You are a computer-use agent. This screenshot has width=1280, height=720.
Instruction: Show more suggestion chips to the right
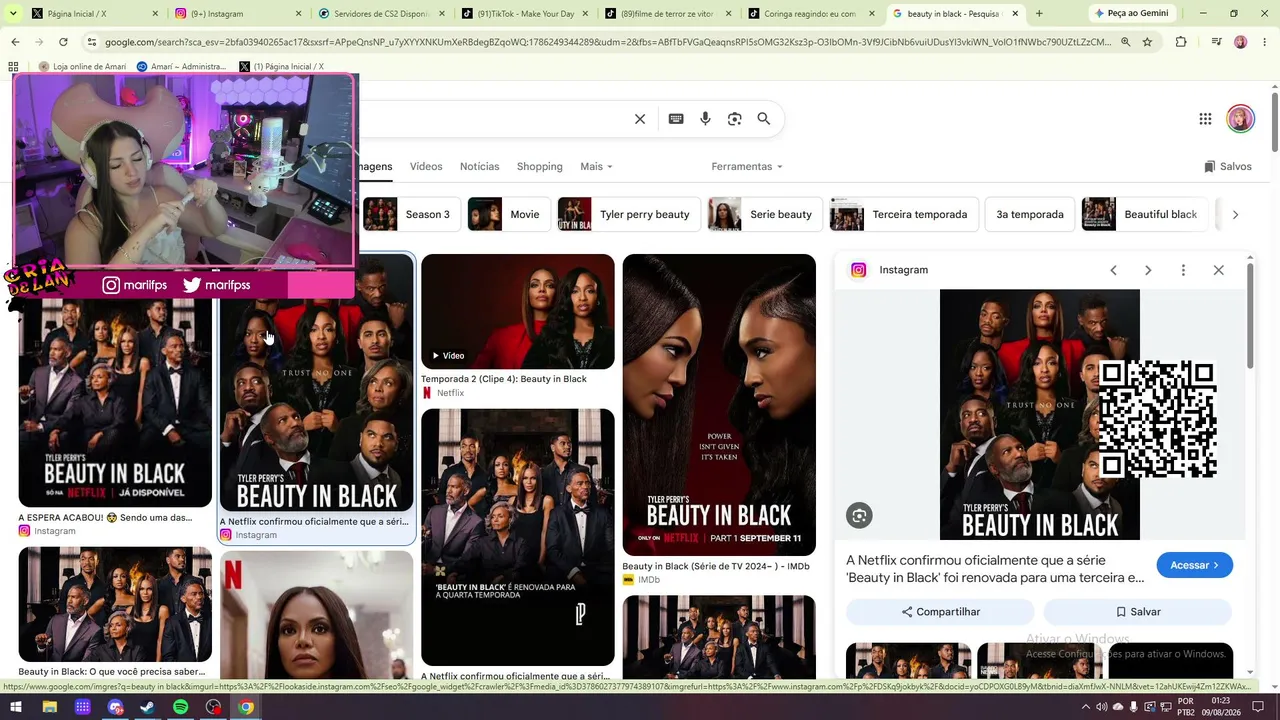tap(1235, 214)
